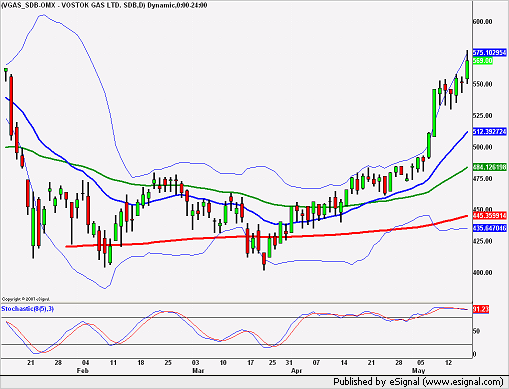Select the green 484.126198 value tag
Image resolution: width=509 pixels, height=389 pixels.
490,167
